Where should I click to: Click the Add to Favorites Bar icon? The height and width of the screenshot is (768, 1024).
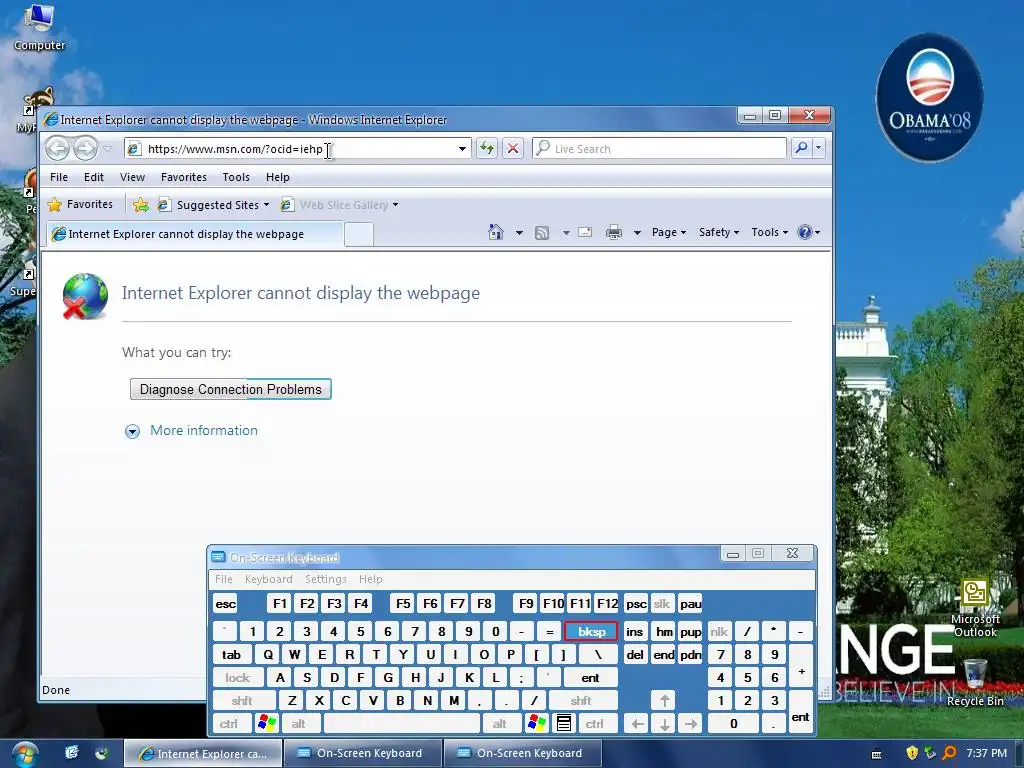pos(140,205)
